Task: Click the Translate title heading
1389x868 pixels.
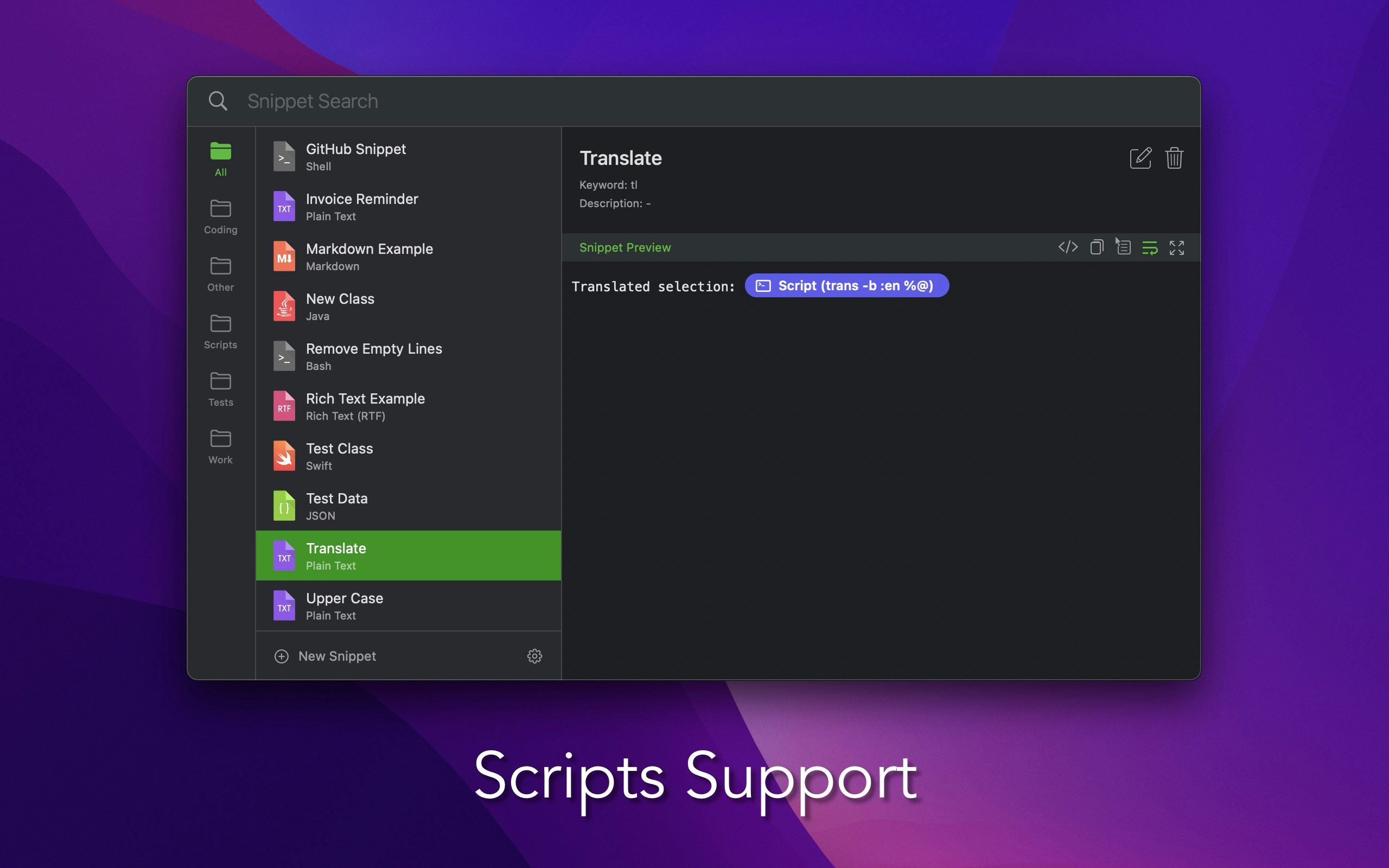Action: coord(621,158)
